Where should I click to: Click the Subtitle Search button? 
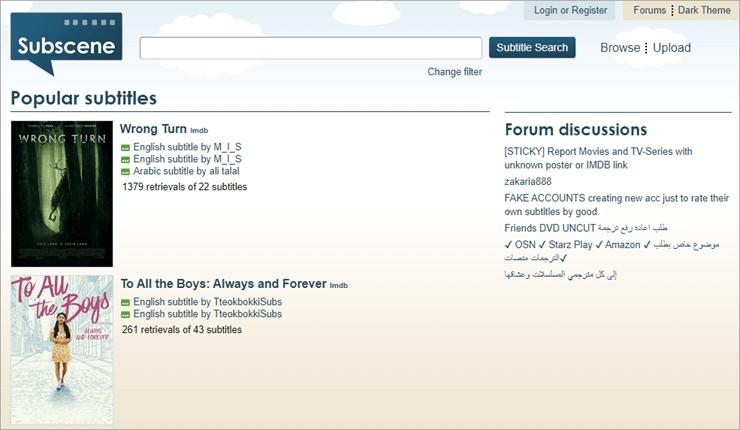(x=532, y=48)
